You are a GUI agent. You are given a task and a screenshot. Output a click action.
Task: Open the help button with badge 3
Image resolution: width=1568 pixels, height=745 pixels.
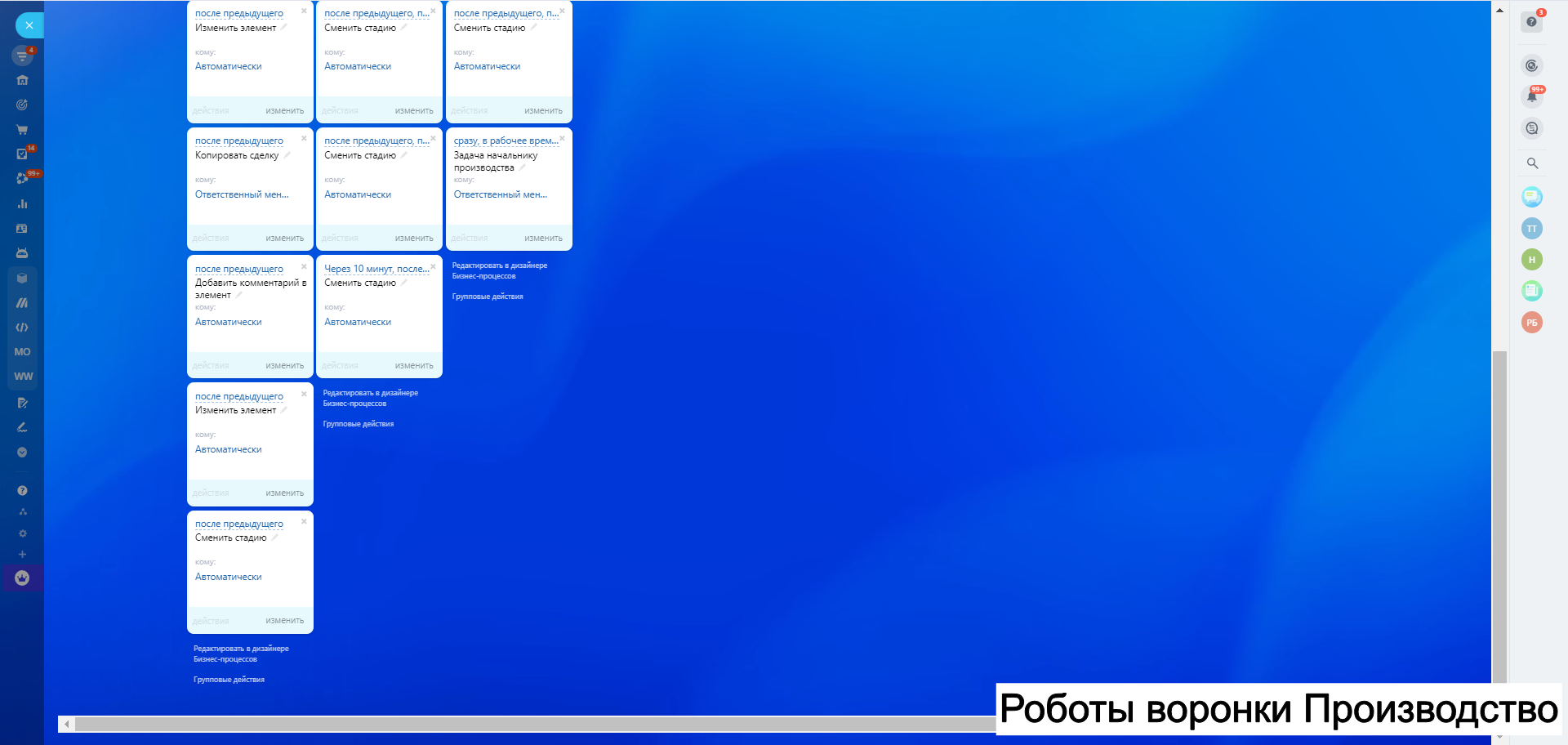pos(1532,21)
